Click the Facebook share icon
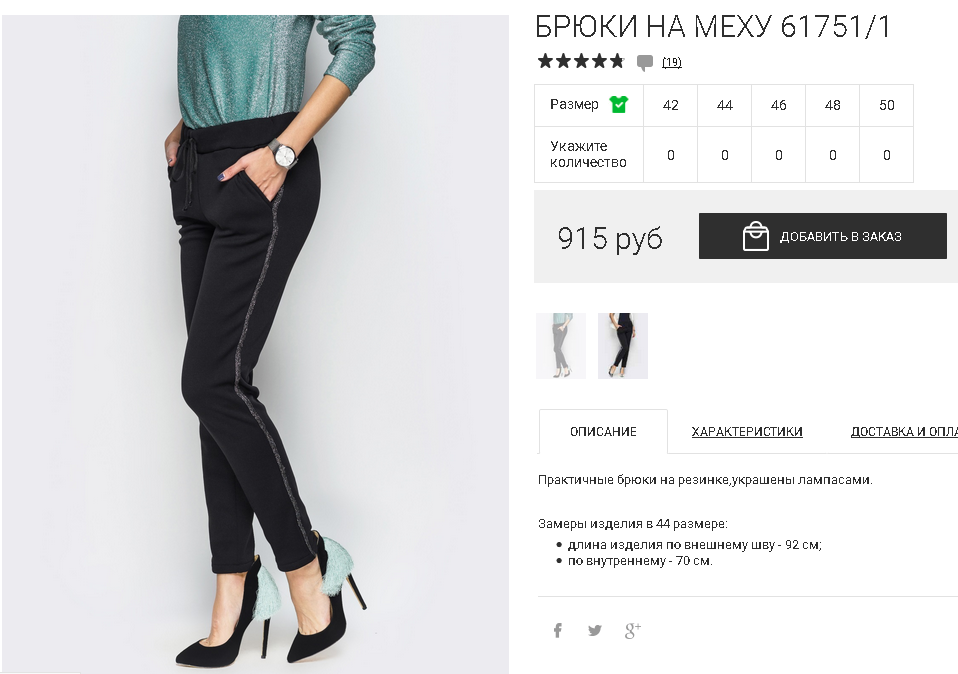Viewport: 958px width, 674px height. [558, 630]
